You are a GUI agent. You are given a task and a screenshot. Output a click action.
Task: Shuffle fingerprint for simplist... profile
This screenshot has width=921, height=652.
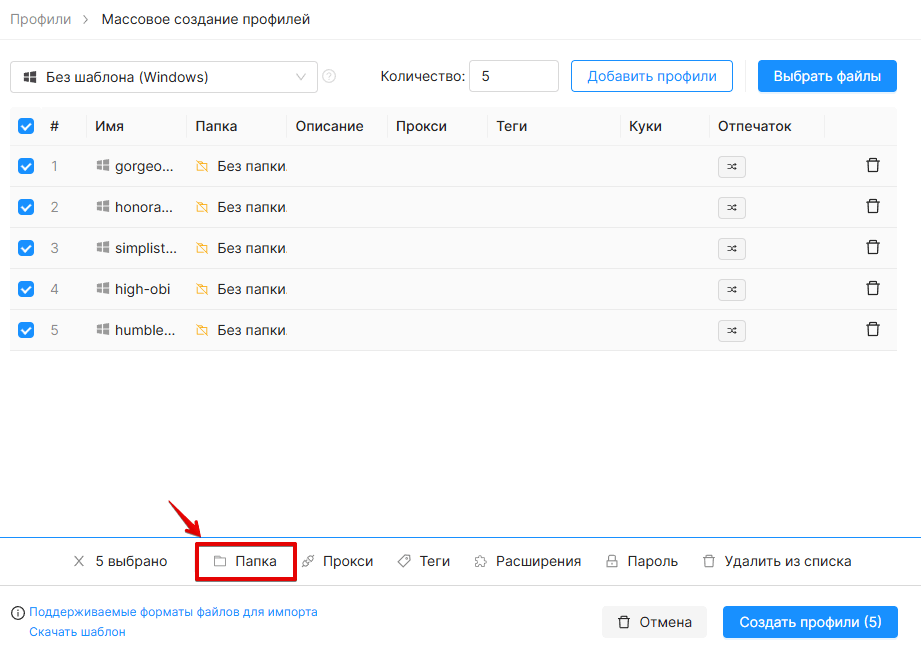click(x=731, y=248)
